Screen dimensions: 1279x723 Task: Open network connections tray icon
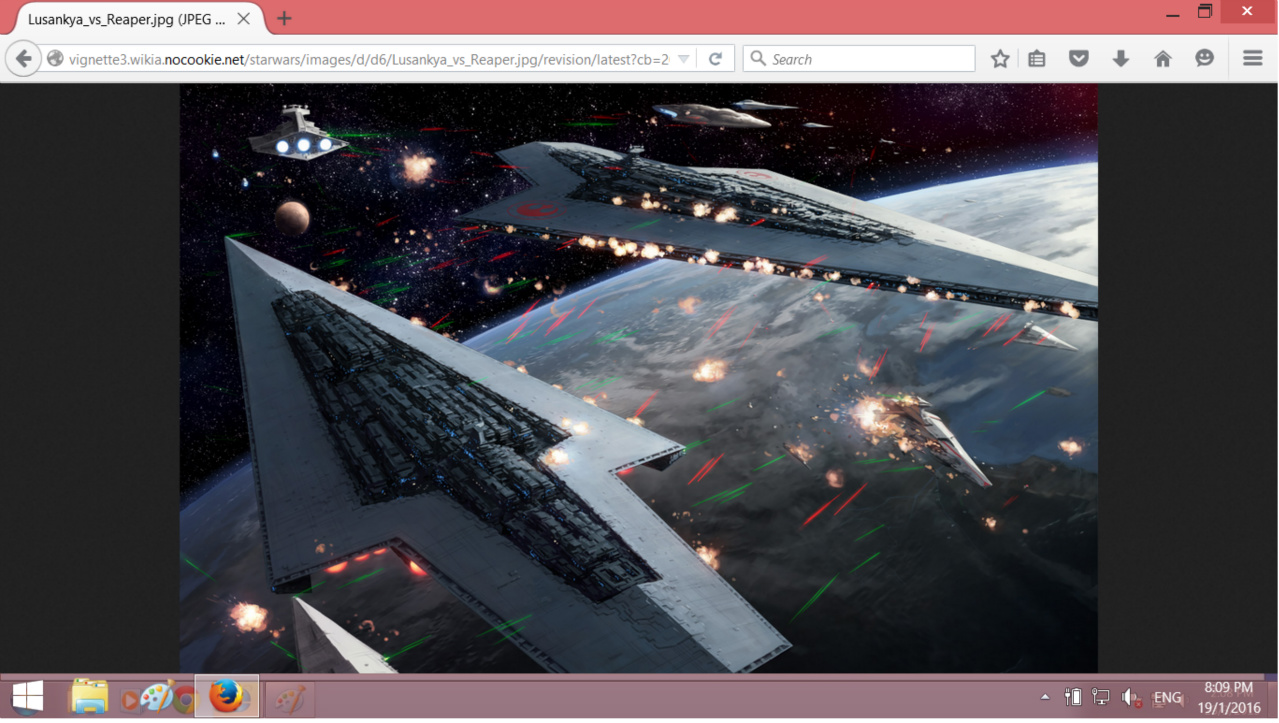point(1101,697)
